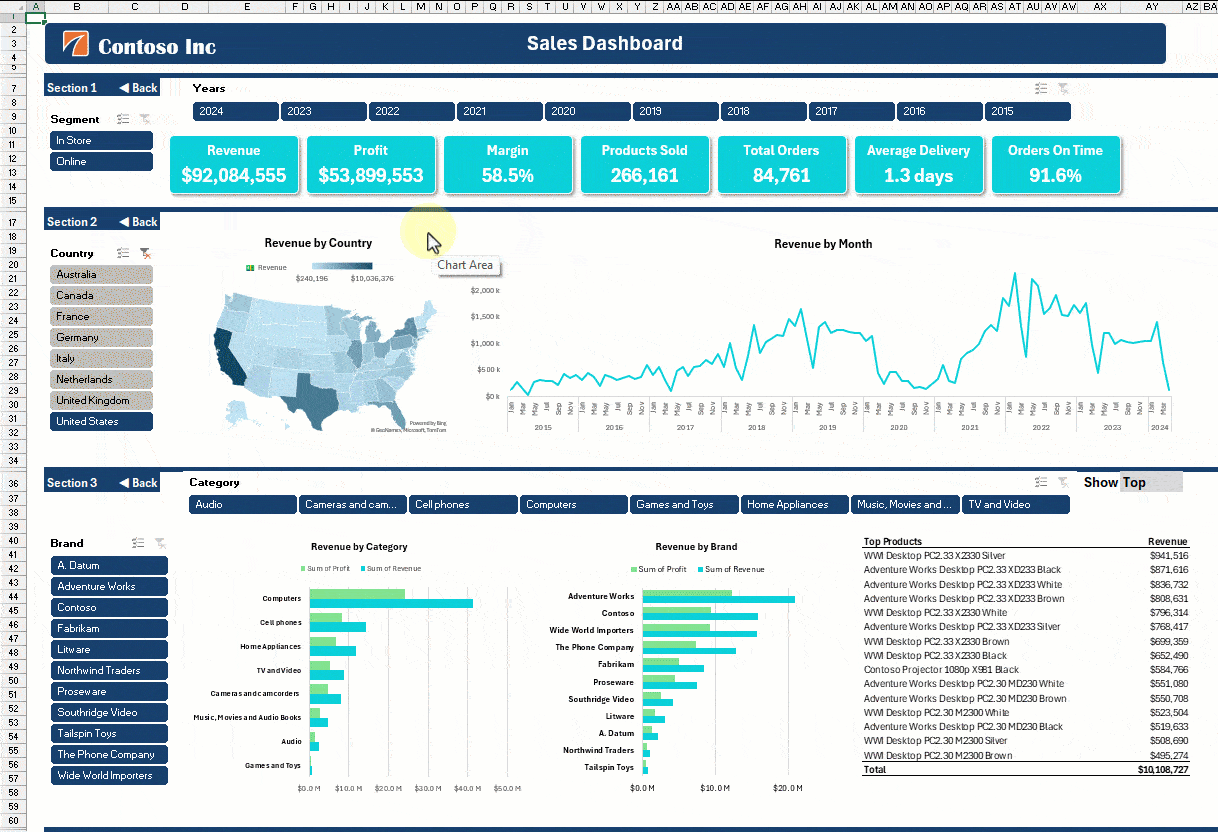Click Back beside Section 1
Image resolution: width=1218 pixels, height=832 pixels.
point(138,88)
